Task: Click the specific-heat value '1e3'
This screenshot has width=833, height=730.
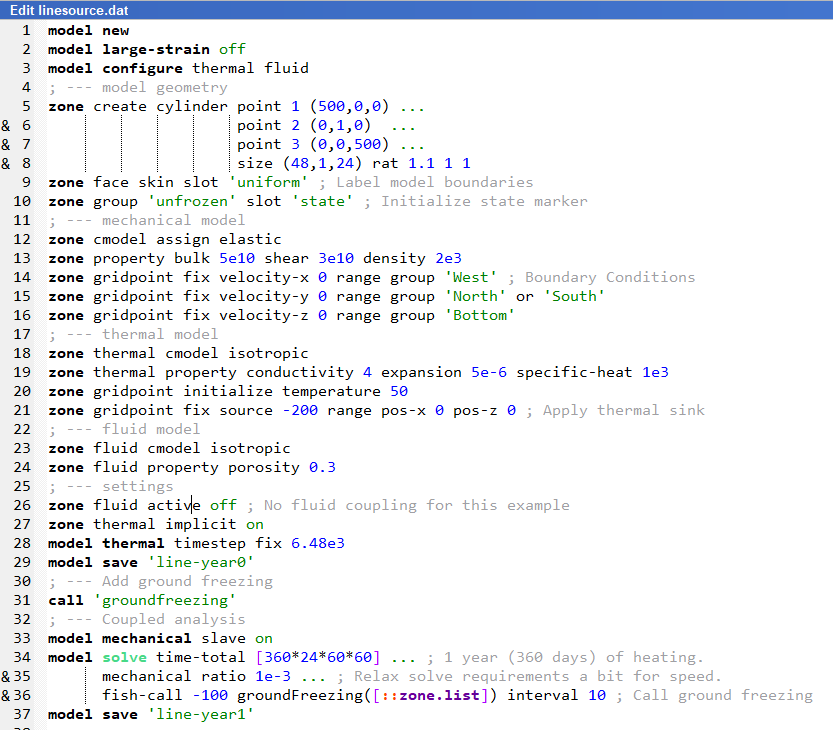Action: pos(655,372)
